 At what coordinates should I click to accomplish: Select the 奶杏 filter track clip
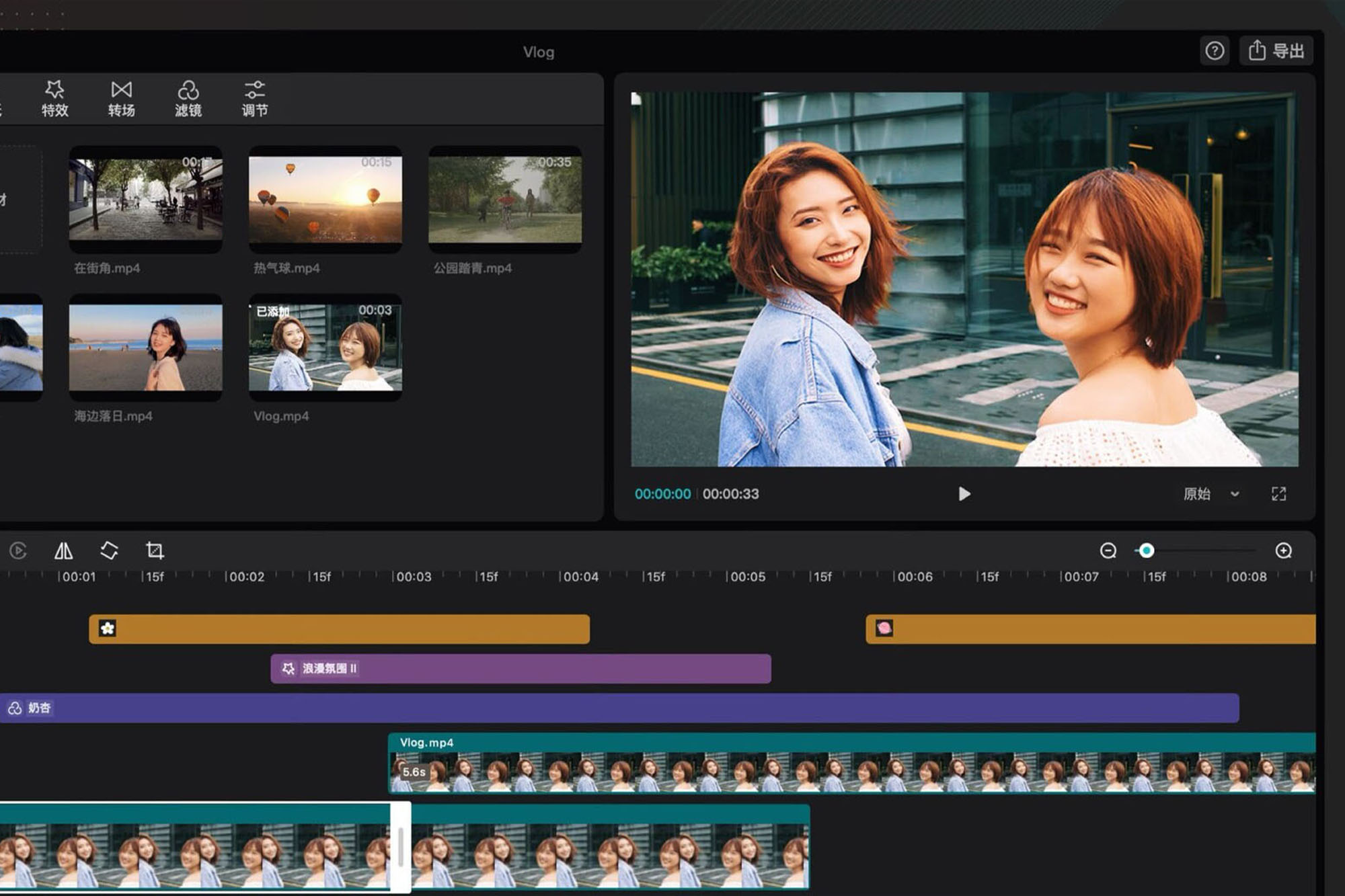(x=619, y=708)
